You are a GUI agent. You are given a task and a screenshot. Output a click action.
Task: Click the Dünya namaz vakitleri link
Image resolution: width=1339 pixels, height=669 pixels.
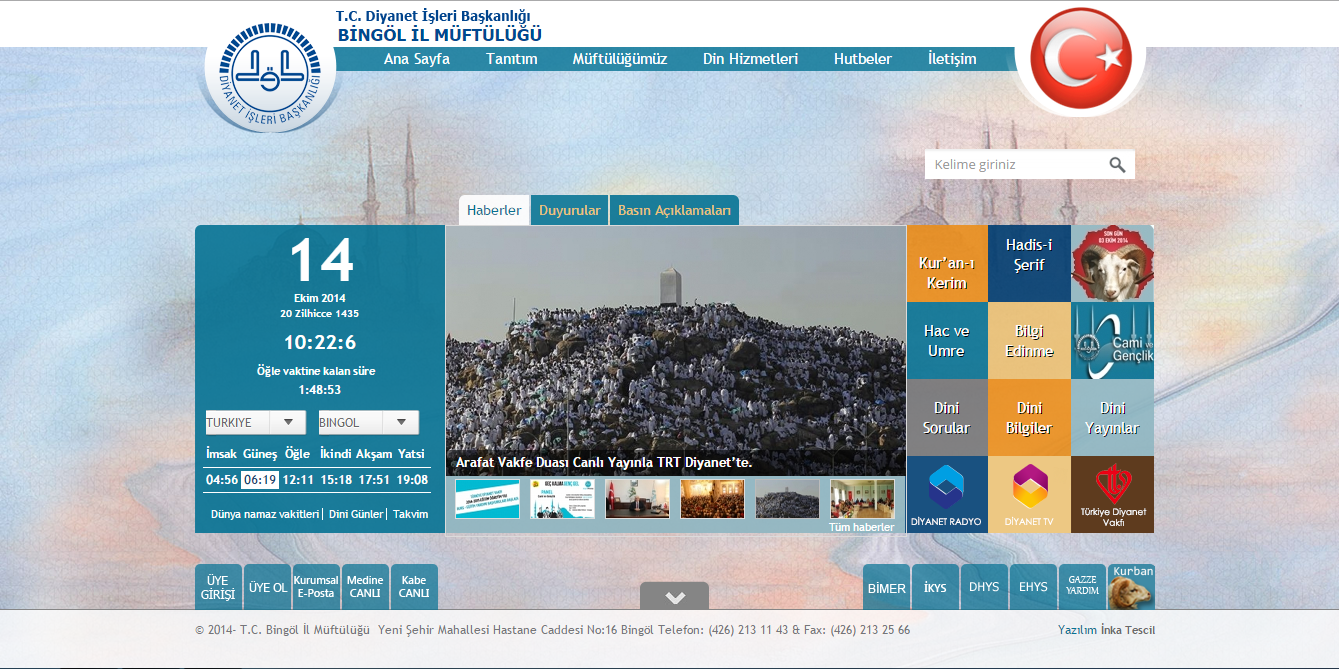[264, 514]
